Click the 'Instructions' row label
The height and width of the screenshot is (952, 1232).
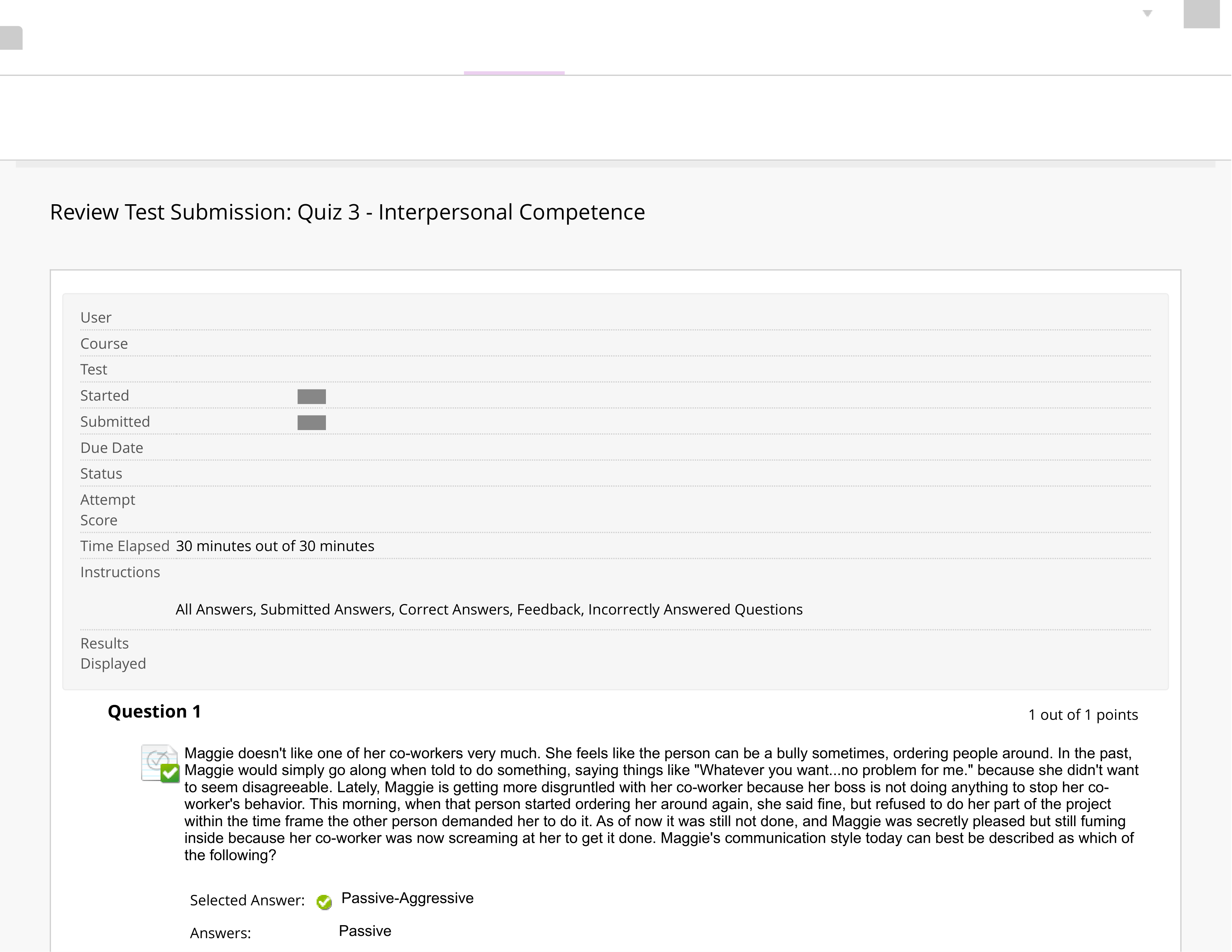(120, 572)
